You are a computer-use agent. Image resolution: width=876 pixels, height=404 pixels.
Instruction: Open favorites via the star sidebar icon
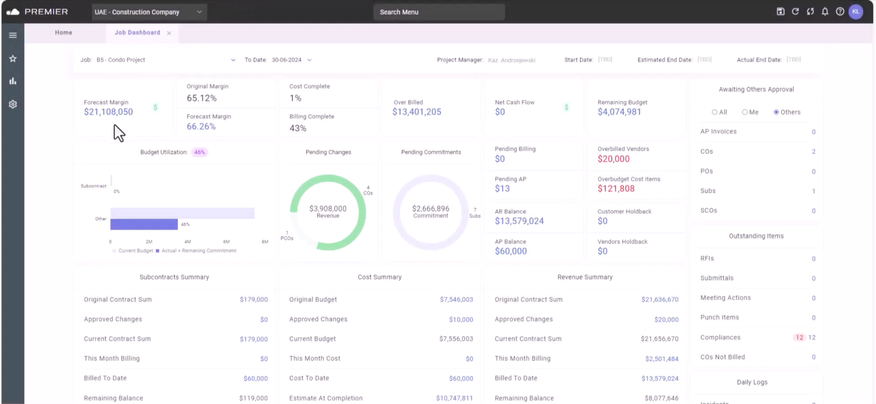click(12, 58)
